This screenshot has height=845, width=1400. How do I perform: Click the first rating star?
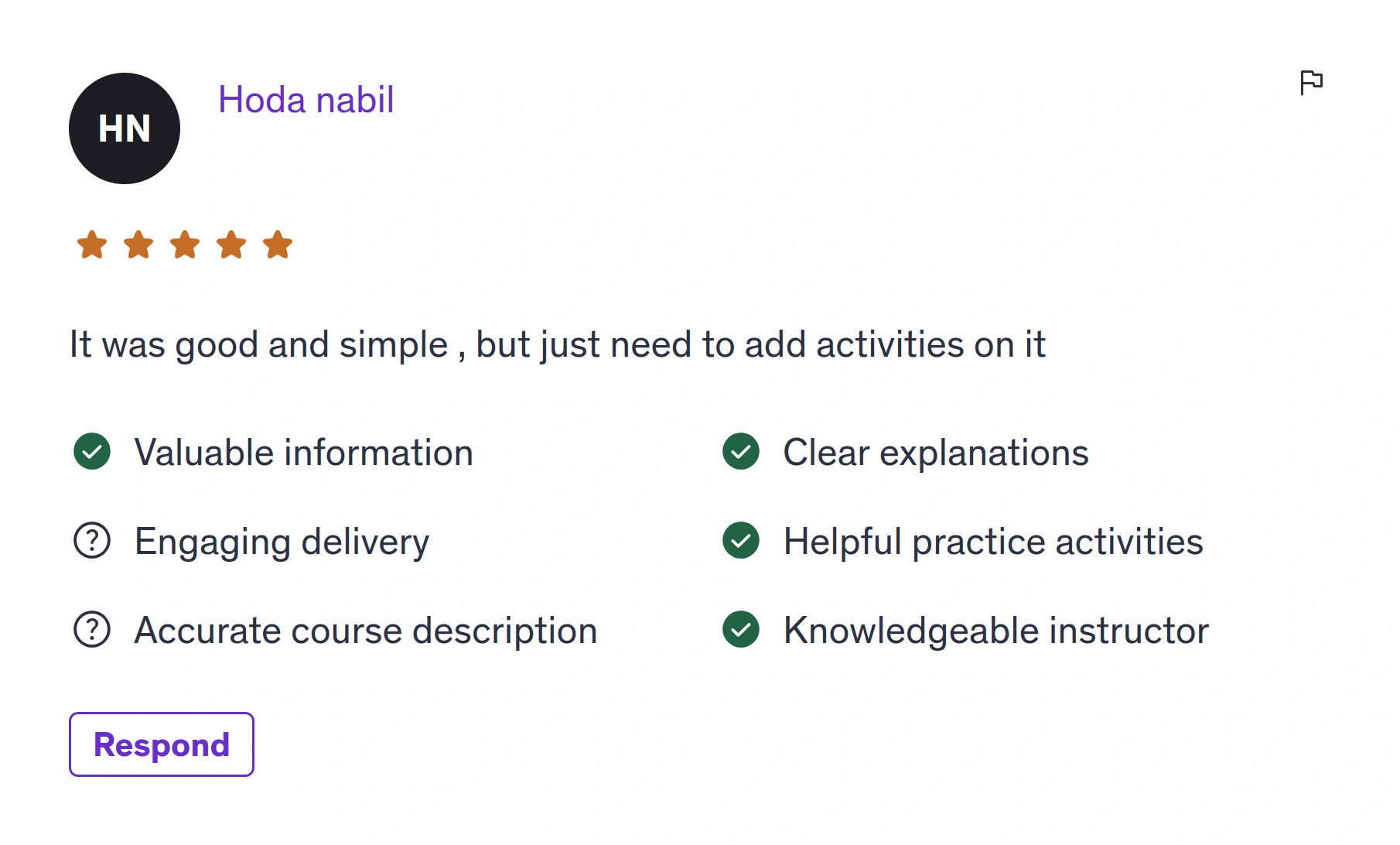[x=92, y=245]
